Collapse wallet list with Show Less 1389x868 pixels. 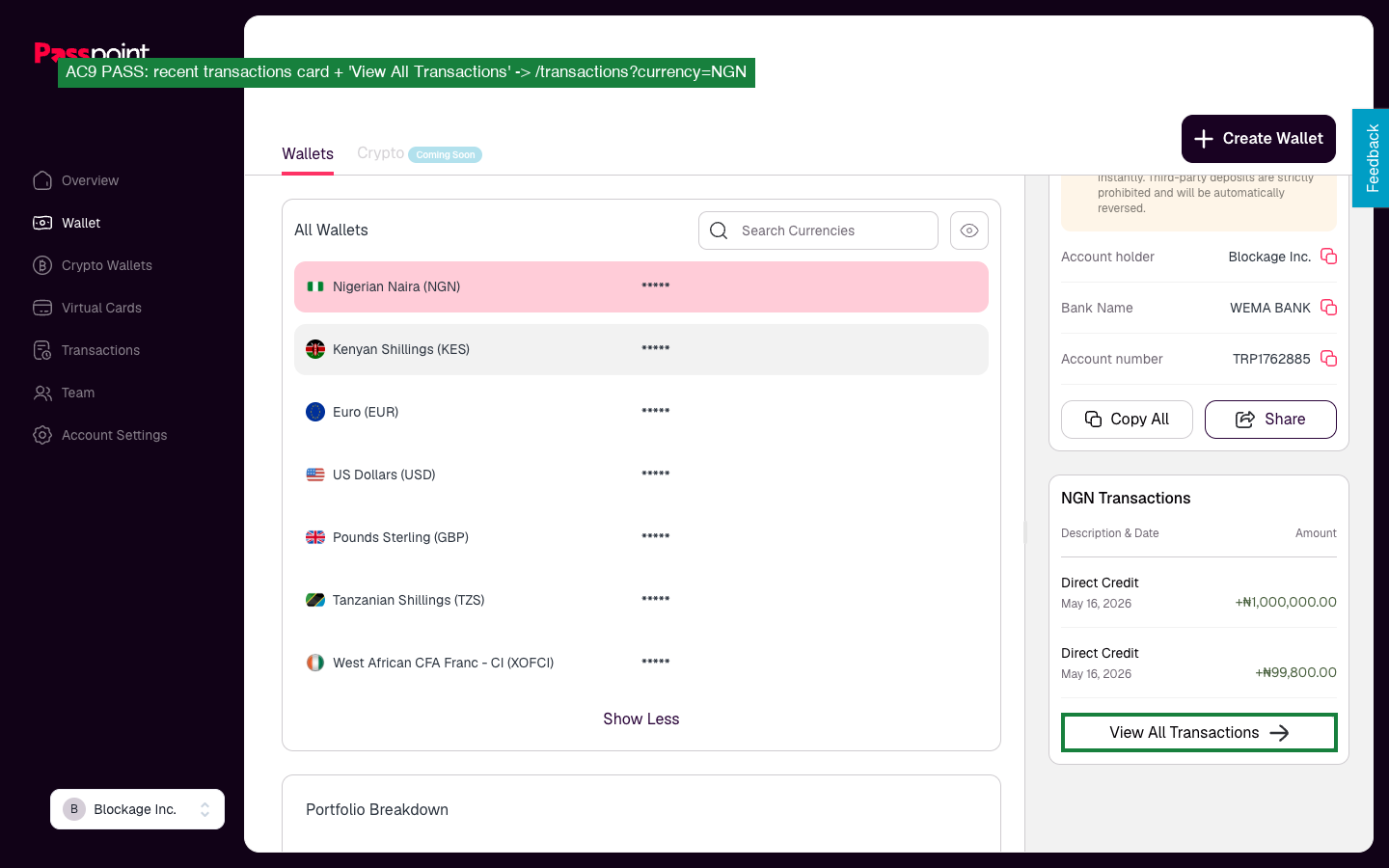[x=641, y=719]
